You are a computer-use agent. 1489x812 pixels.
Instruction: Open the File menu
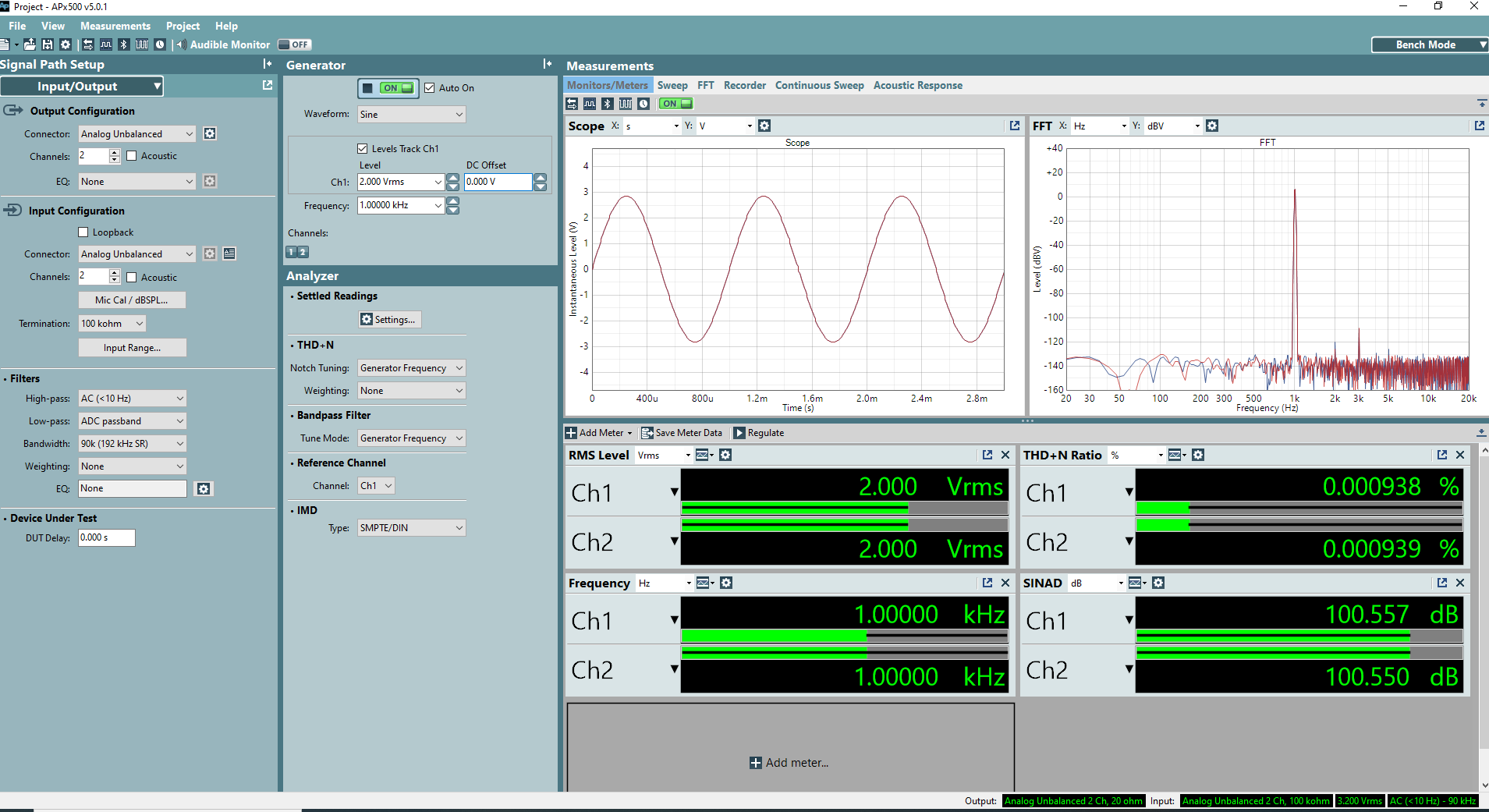pos(17,26)
